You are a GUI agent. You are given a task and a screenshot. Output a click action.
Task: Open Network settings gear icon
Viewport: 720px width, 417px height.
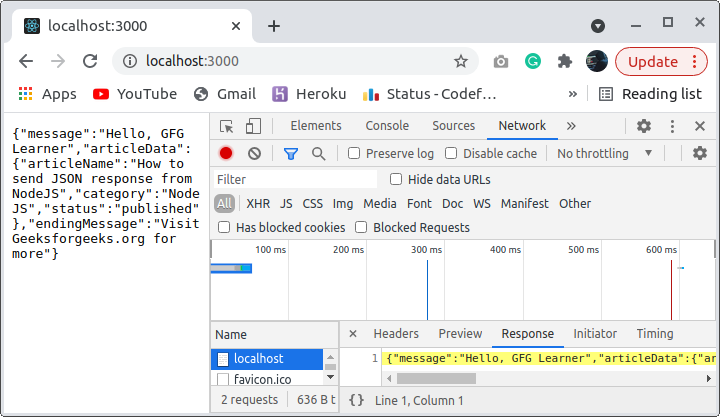[699, 153]
